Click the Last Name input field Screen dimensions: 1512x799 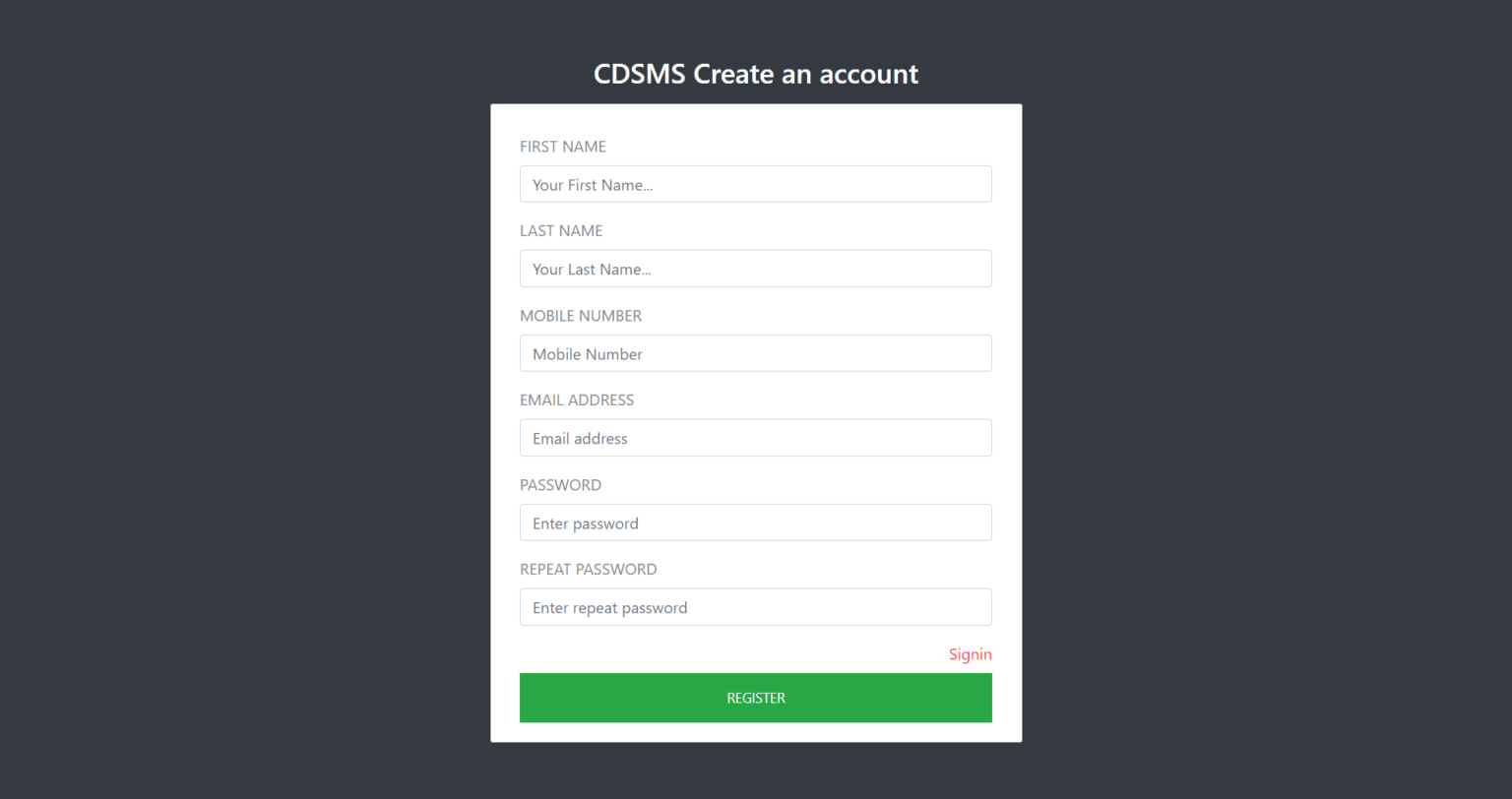pyautogui.click(x=755, y=269)
